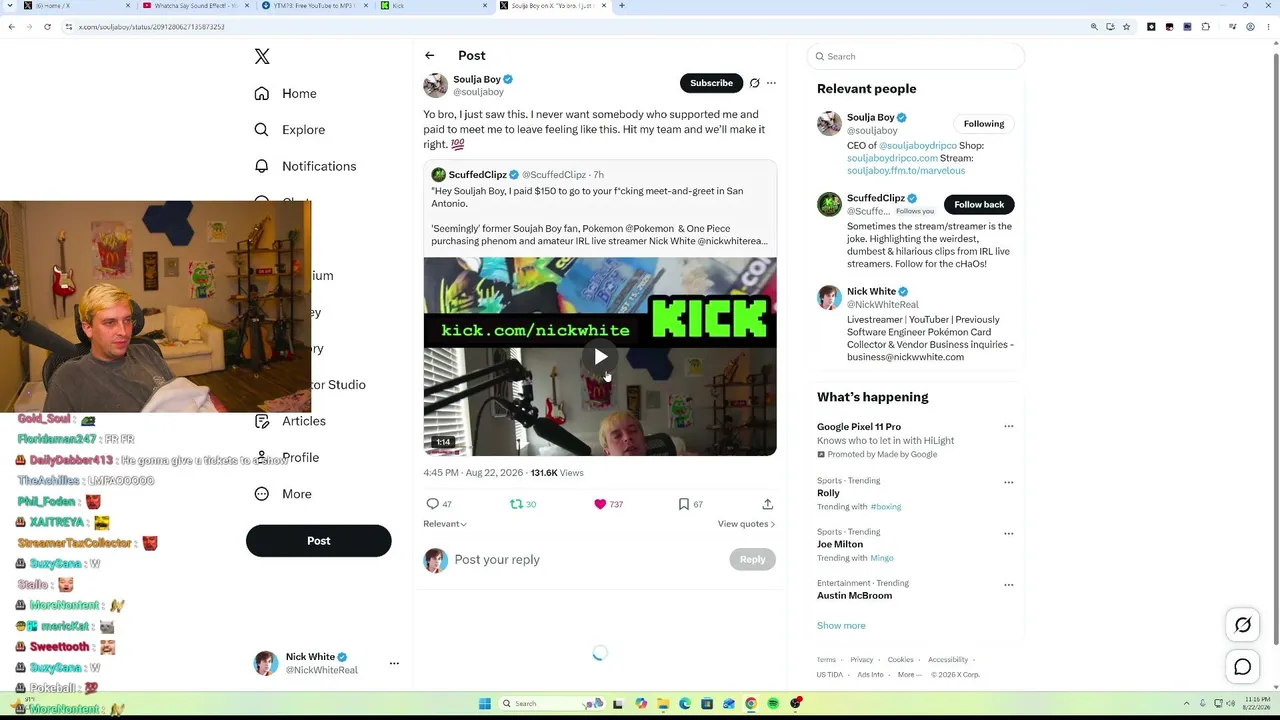
Task: Click the Reply button
Action: click(752, 560)
